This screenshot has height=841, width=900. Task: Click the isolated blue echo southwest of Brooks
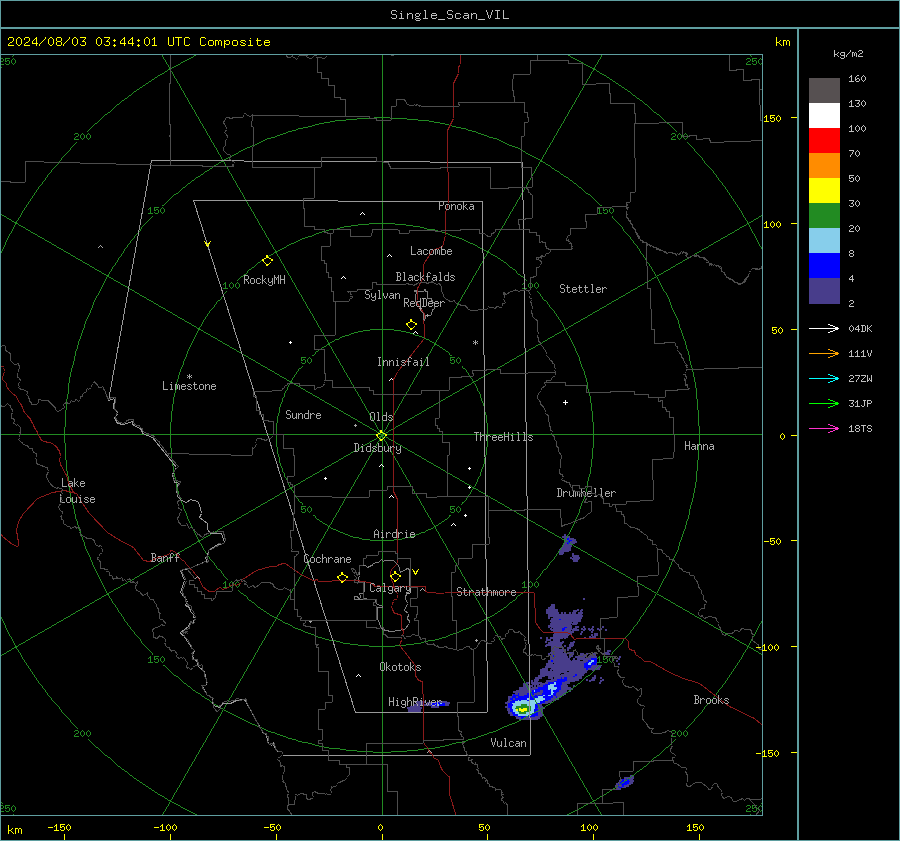tap(624, 782)
